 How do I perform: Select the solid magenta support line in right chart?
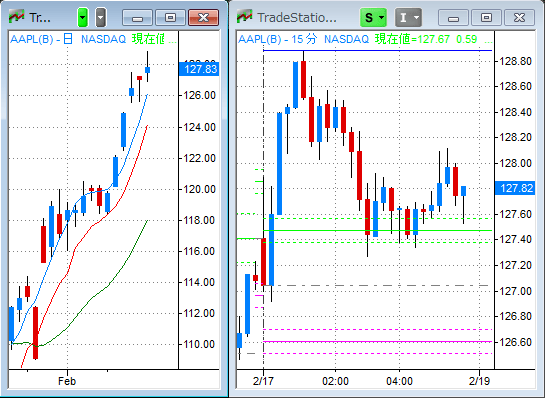tap(377, 342)
